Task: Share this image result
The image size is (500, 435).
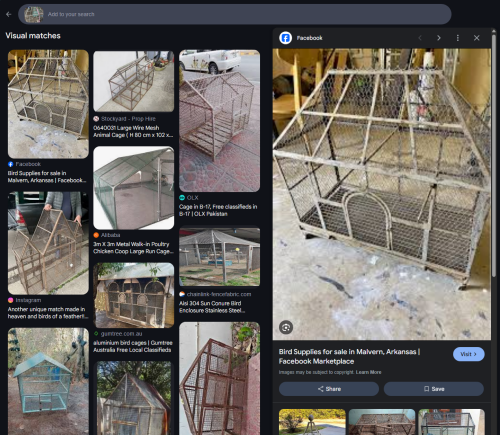Action: (x=329, y=389)
